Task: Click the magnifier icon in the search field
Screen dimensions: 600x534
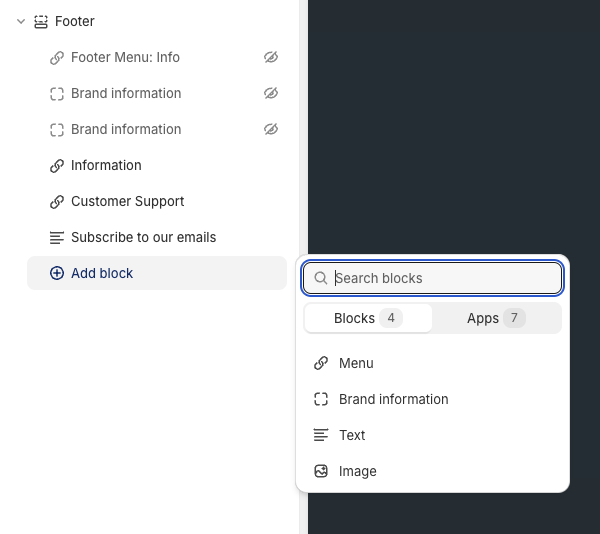Action: 321,278
